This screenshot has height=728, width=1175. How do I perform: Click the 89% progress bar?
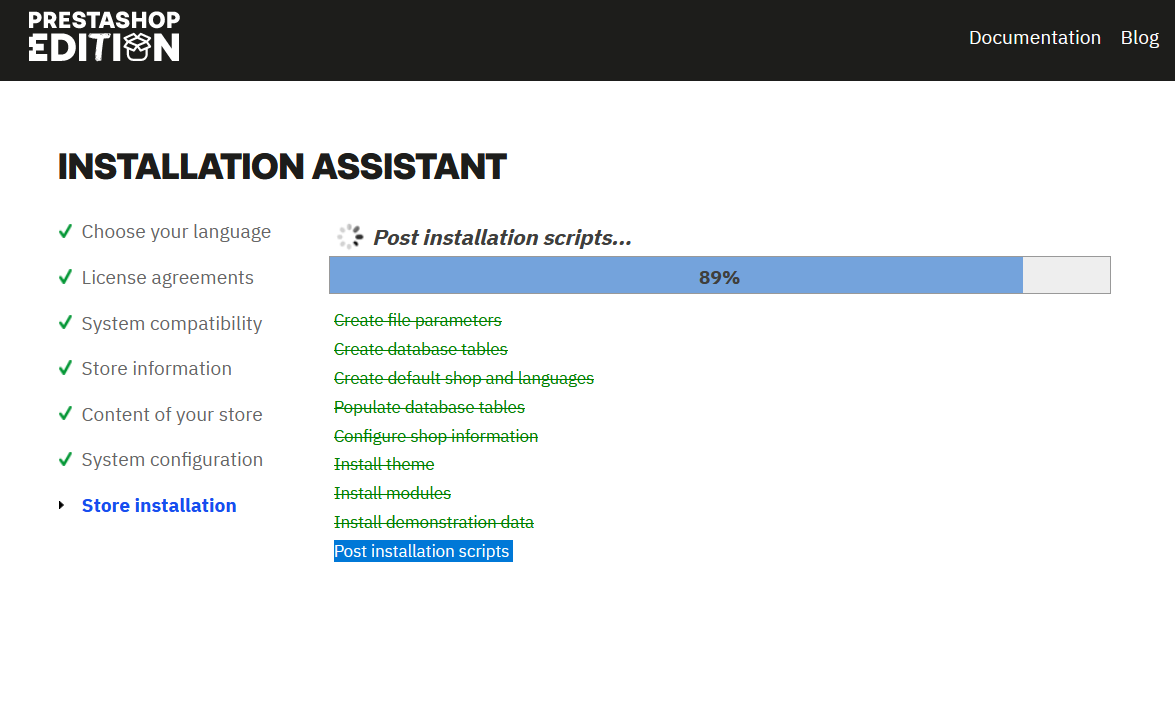[719, 276]
